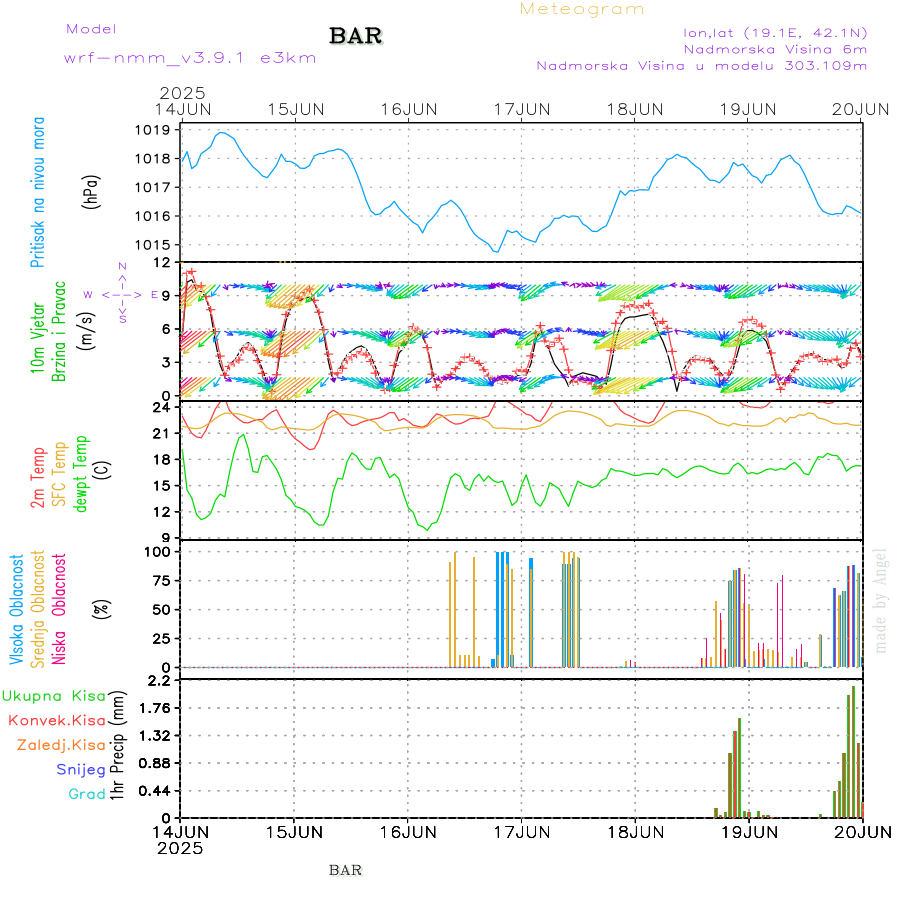Click the 19JUN date on bottom axis
Image resolution: width=900 pixels, height=900 pixels.
[749, 831]
